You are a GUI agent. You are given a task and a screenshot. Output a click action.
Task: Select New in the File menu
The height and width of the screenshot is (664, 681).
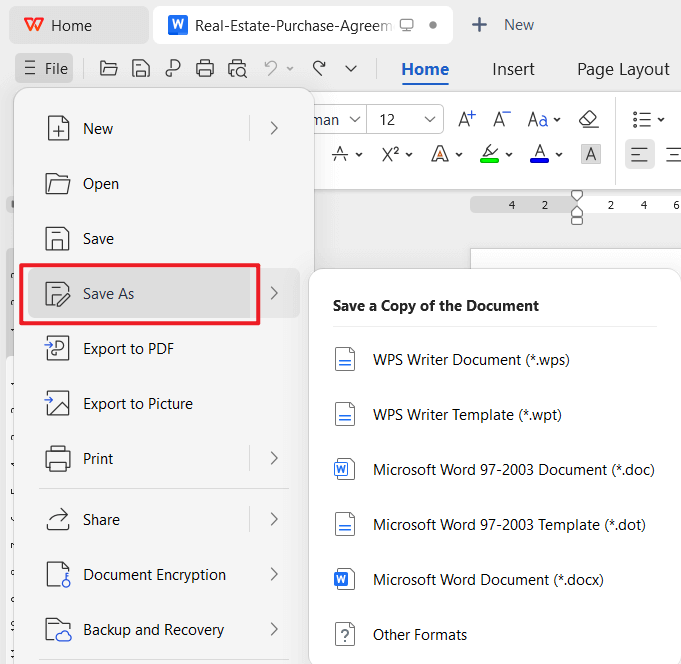coord(139,129)
